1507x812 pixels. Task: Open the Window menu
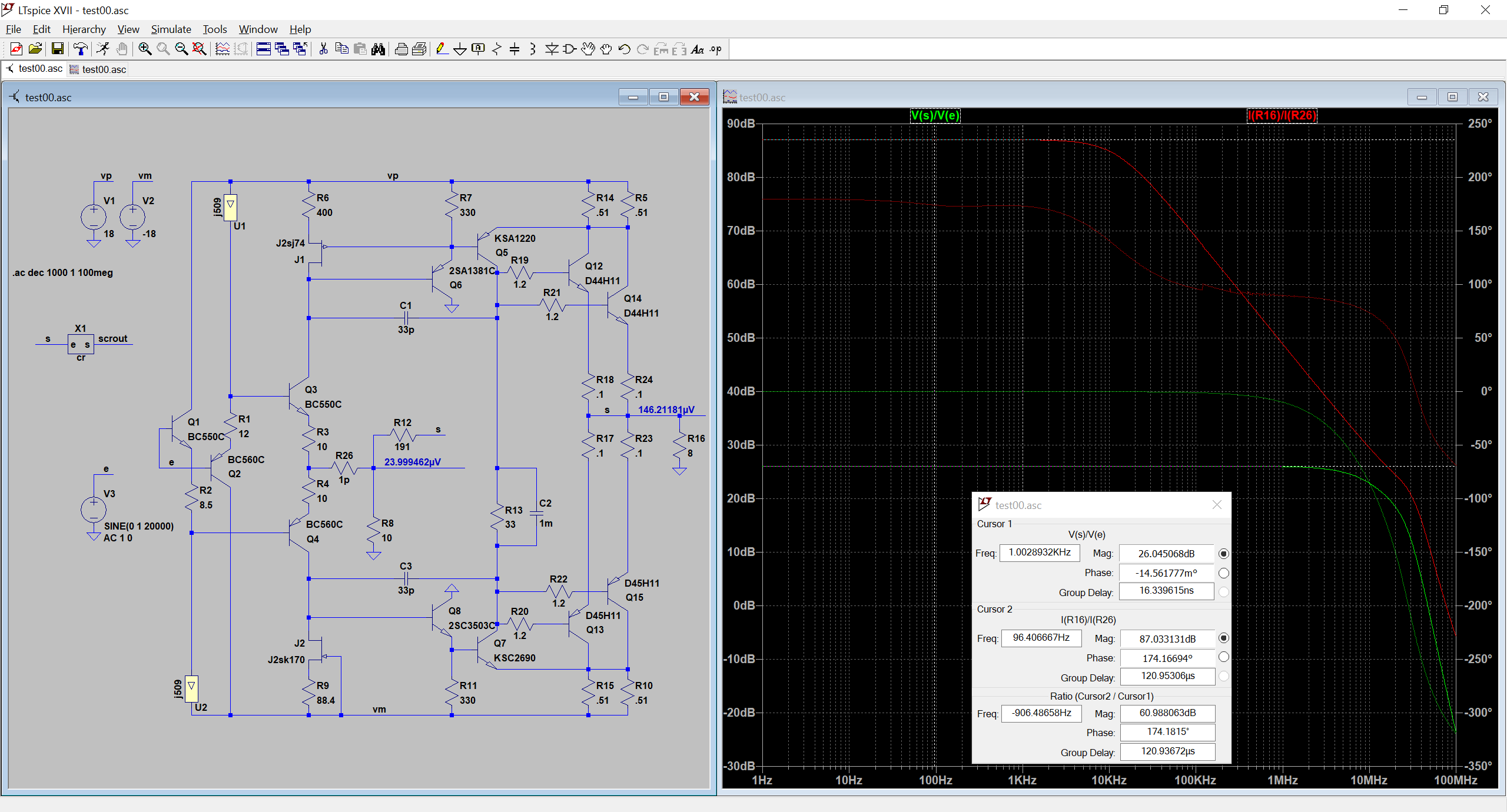coord(258,29)
